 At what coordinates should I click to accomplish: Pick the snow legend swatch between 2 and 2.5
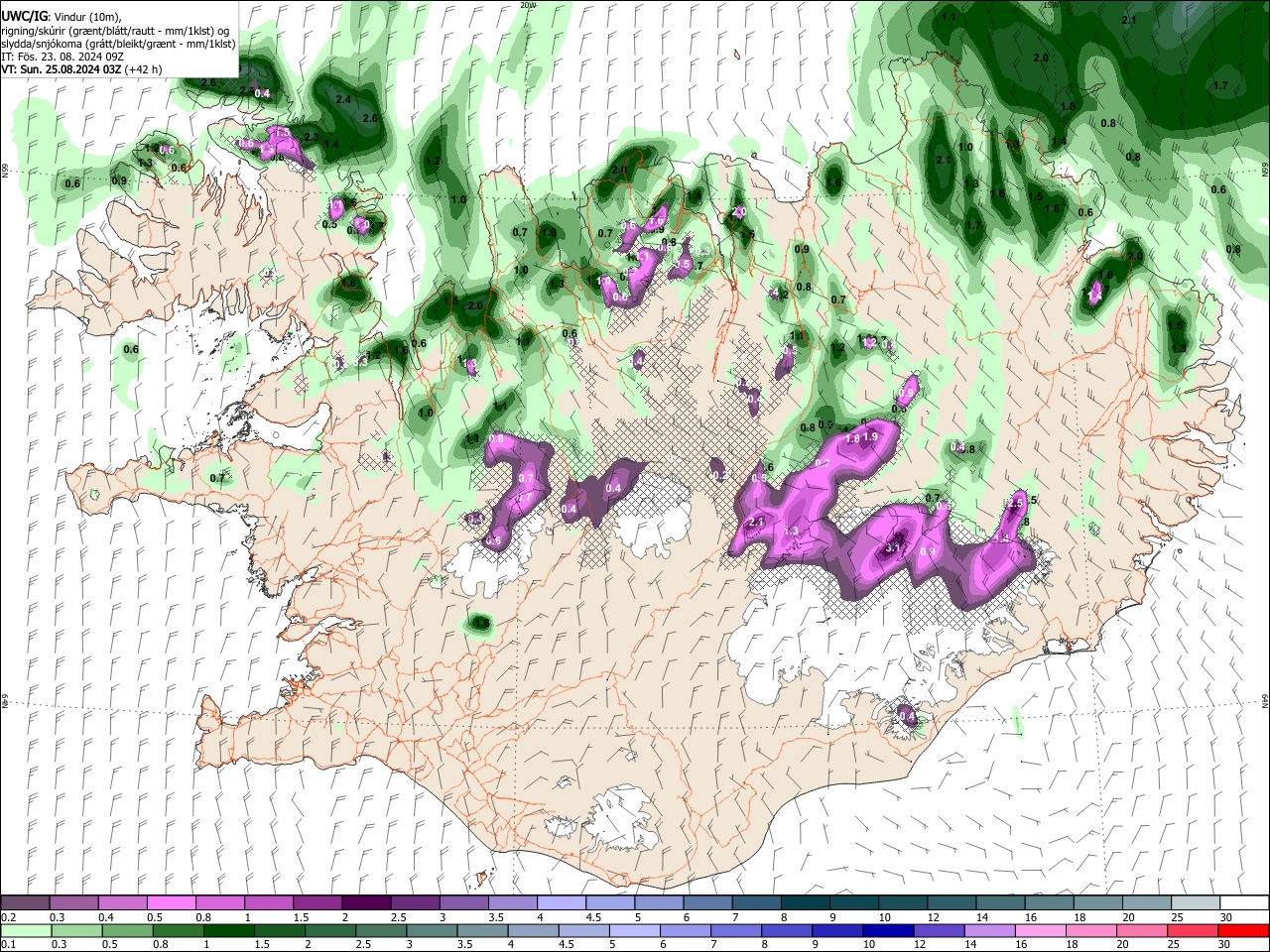(x=365, y=903)
